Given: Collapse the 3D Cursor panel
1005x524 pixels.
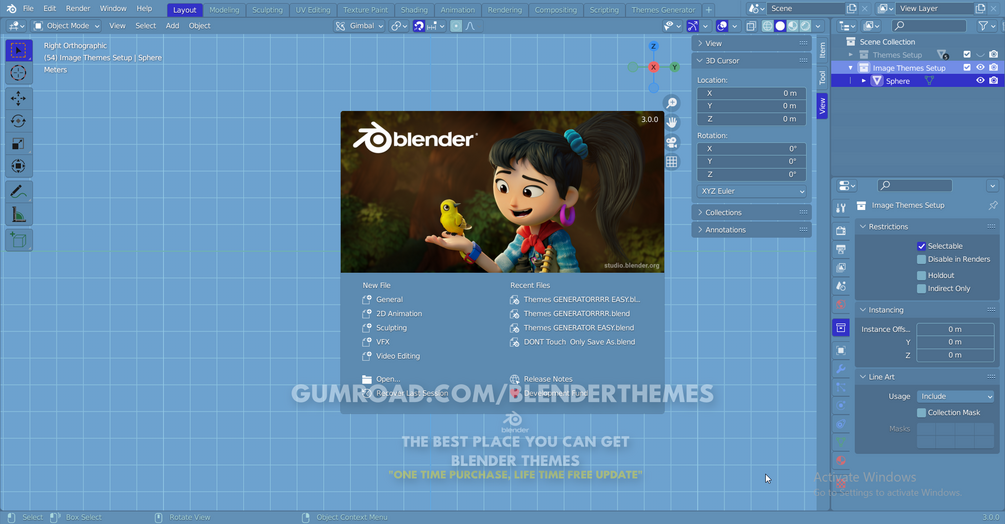Looking at the screenshot, I should click(x=752, y=61).
